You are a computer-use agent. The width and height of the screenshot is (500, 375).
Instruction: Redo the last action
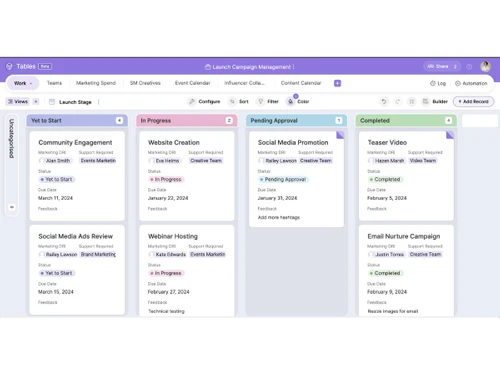398,101
